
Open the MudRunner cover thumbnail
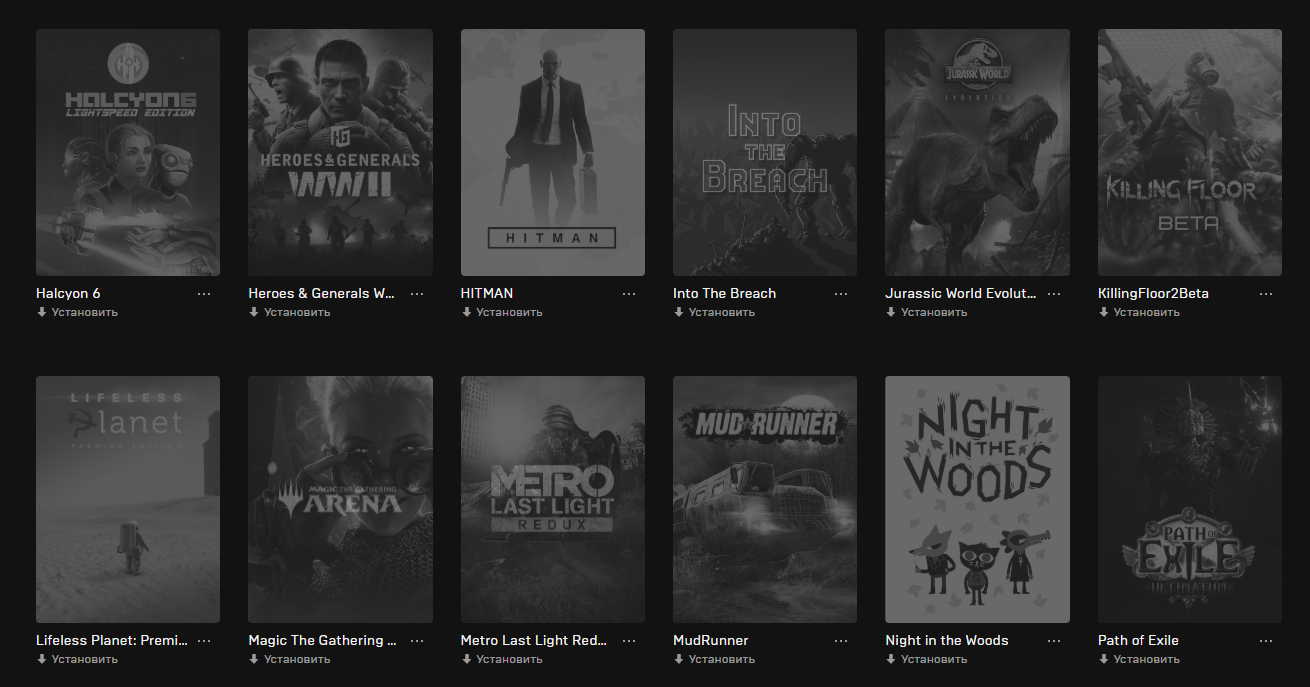[x=765, y=499]
